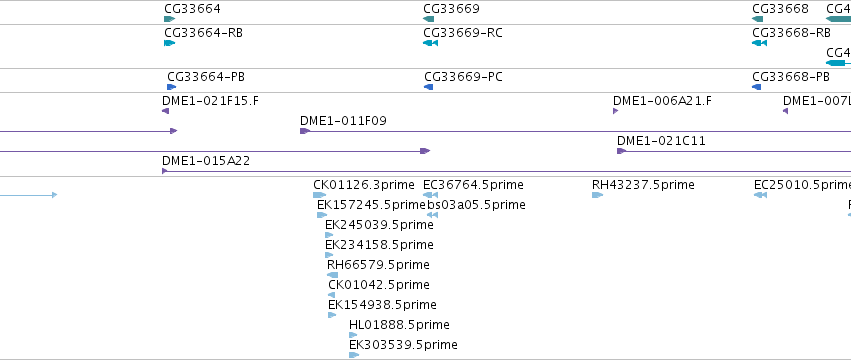Select the CK01126.3prime EST glyph
The width and height of the screenshot is (851, 360).
(x=320, y=195)
